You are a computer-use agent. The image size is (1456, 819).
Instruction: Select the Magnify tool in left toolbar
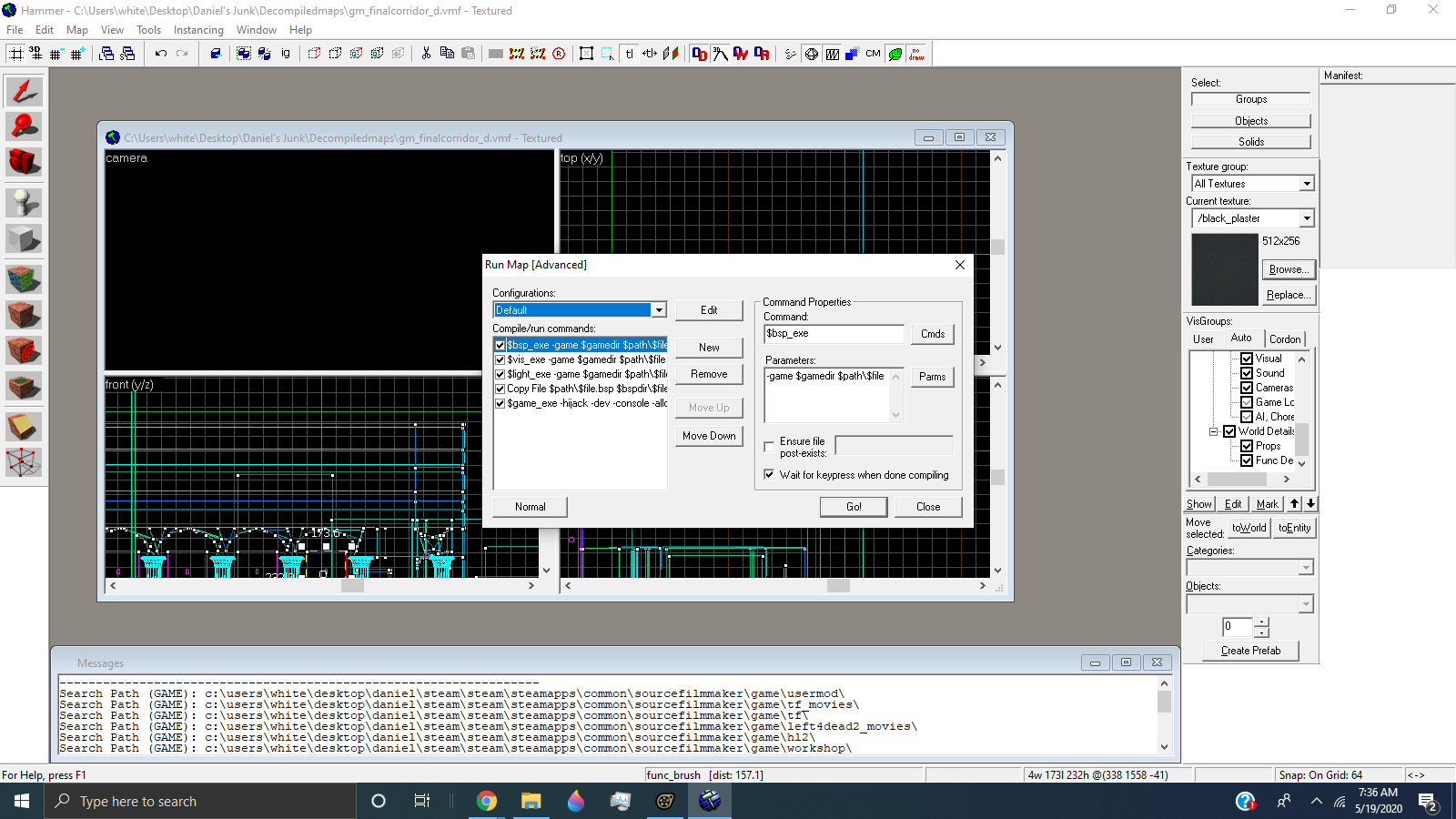tap(24, 126)
